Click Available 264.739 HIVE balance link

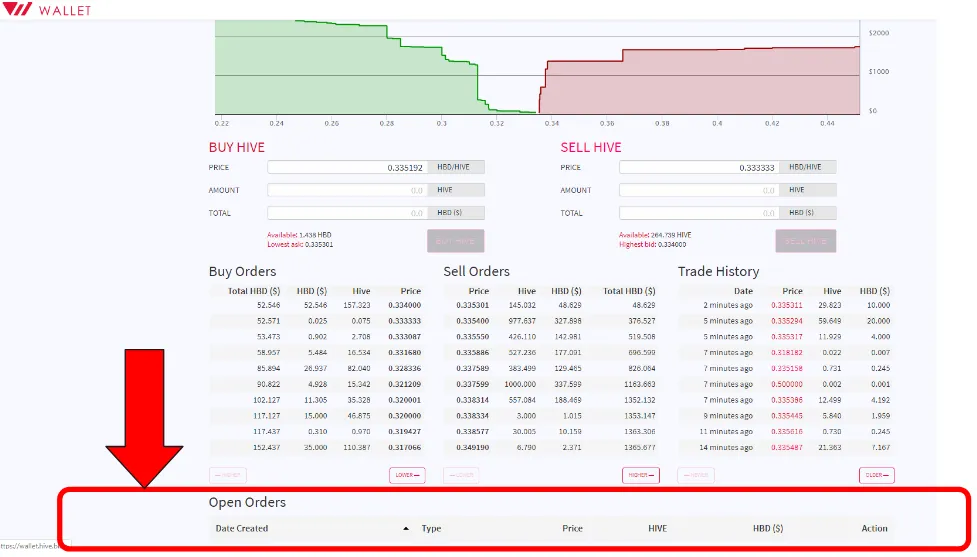pos(655,235)
